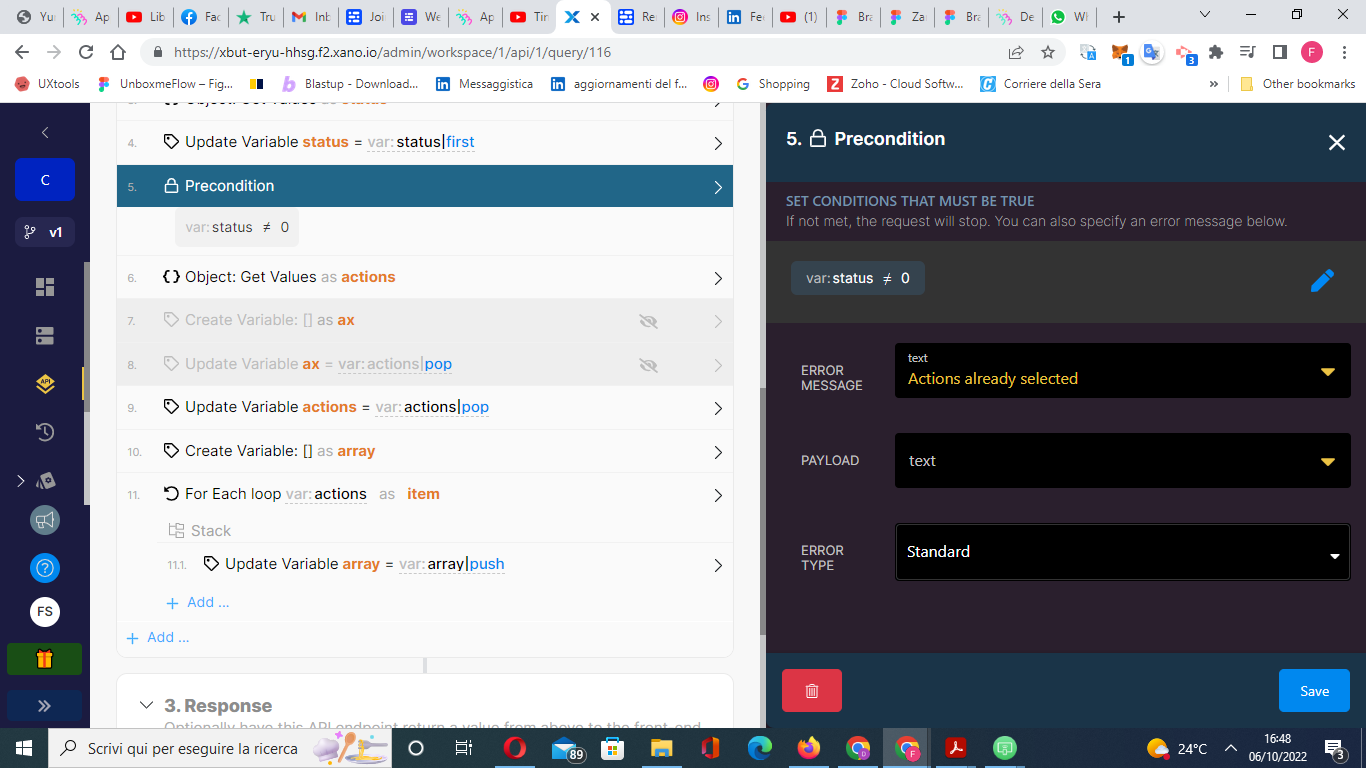Open the Xano dashboard grid icon in the sidebar
The image size is (1366, 768).
click(x=45, y=287)
